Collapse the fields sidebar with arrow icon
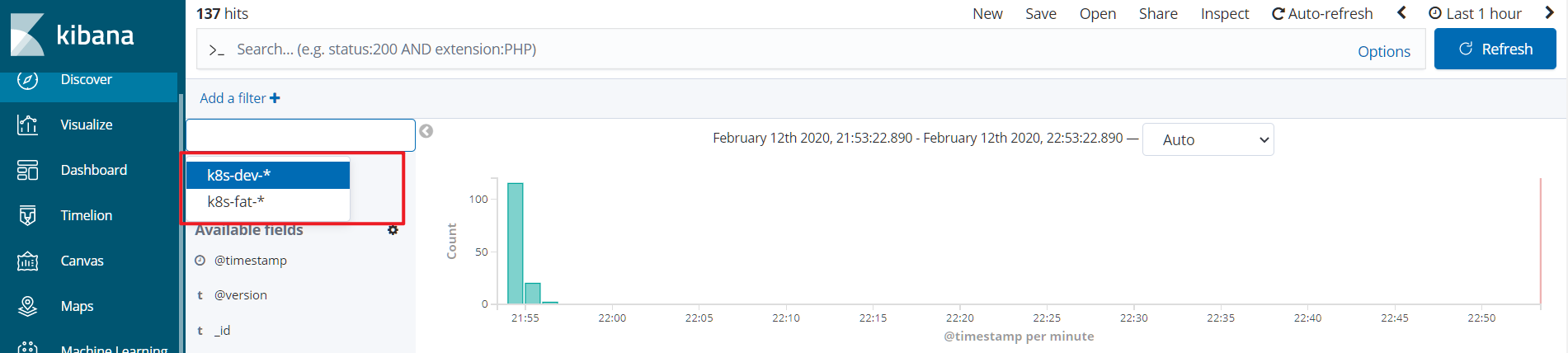Viewport: 1568px width, 353px height. pos(426,131)
